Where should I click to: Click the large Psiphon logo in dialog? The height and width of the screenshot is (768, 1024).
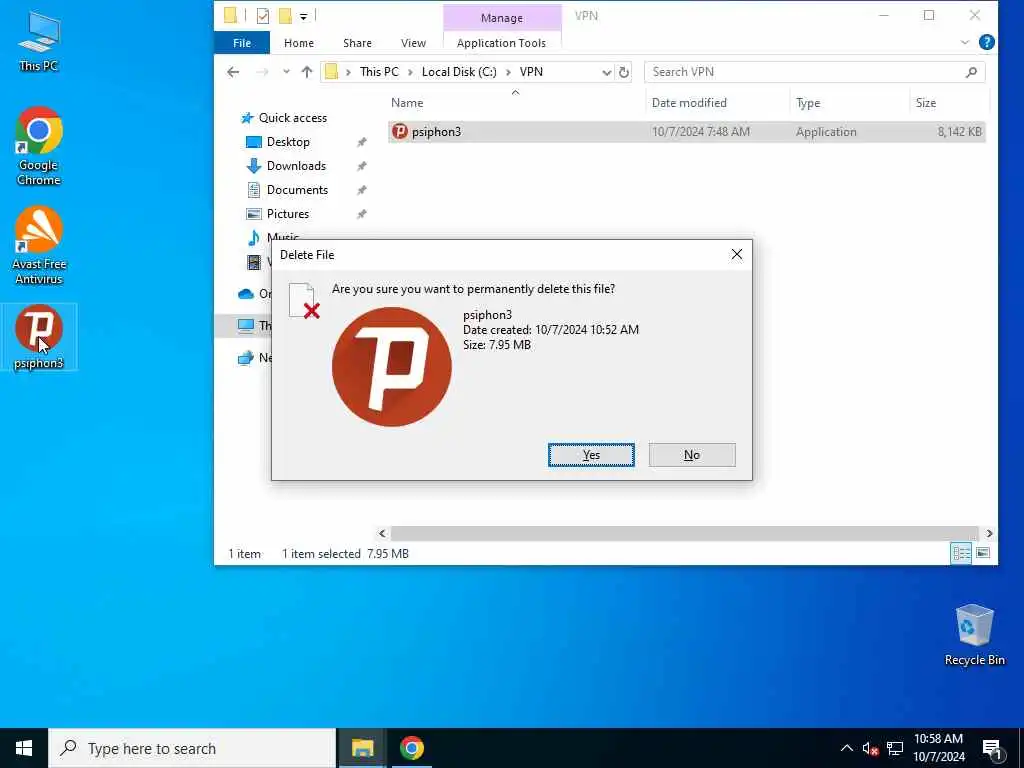[391, 366]
